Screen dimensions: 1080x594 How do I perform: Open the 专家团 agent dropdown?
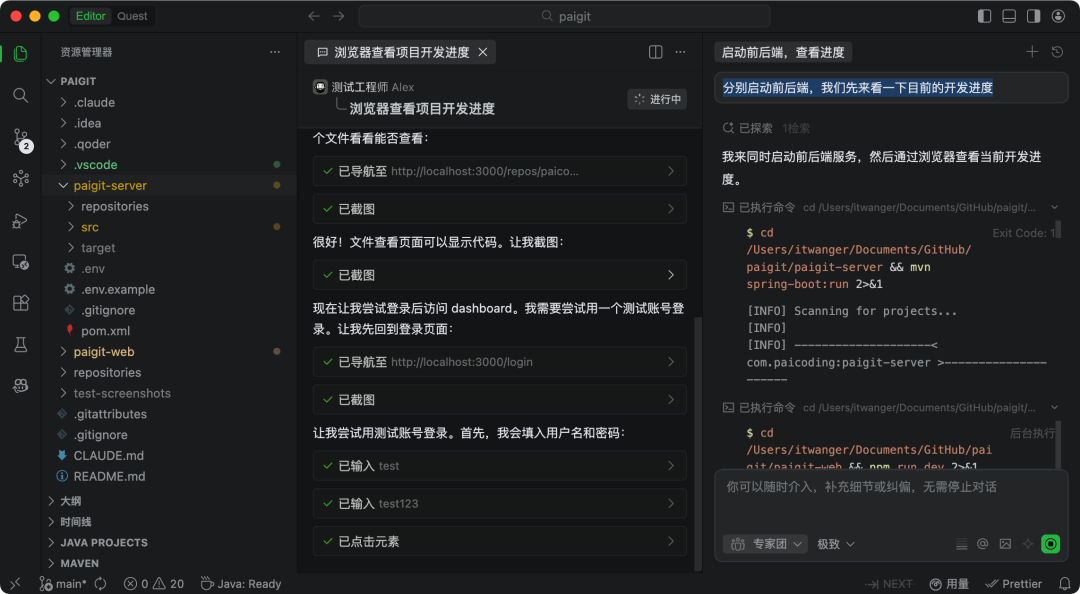pyautogui.click(x=764, y=543)
